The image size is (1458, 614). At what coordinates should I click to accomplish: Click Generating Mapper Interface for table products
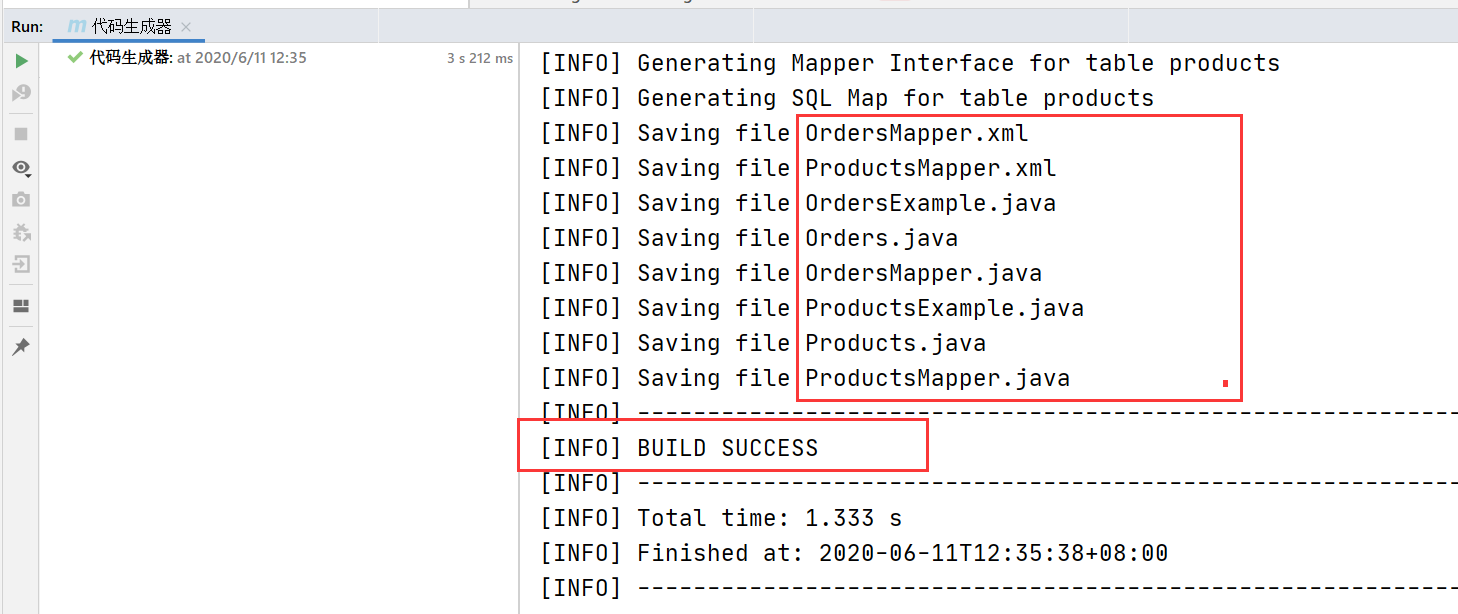pos(910,63)
